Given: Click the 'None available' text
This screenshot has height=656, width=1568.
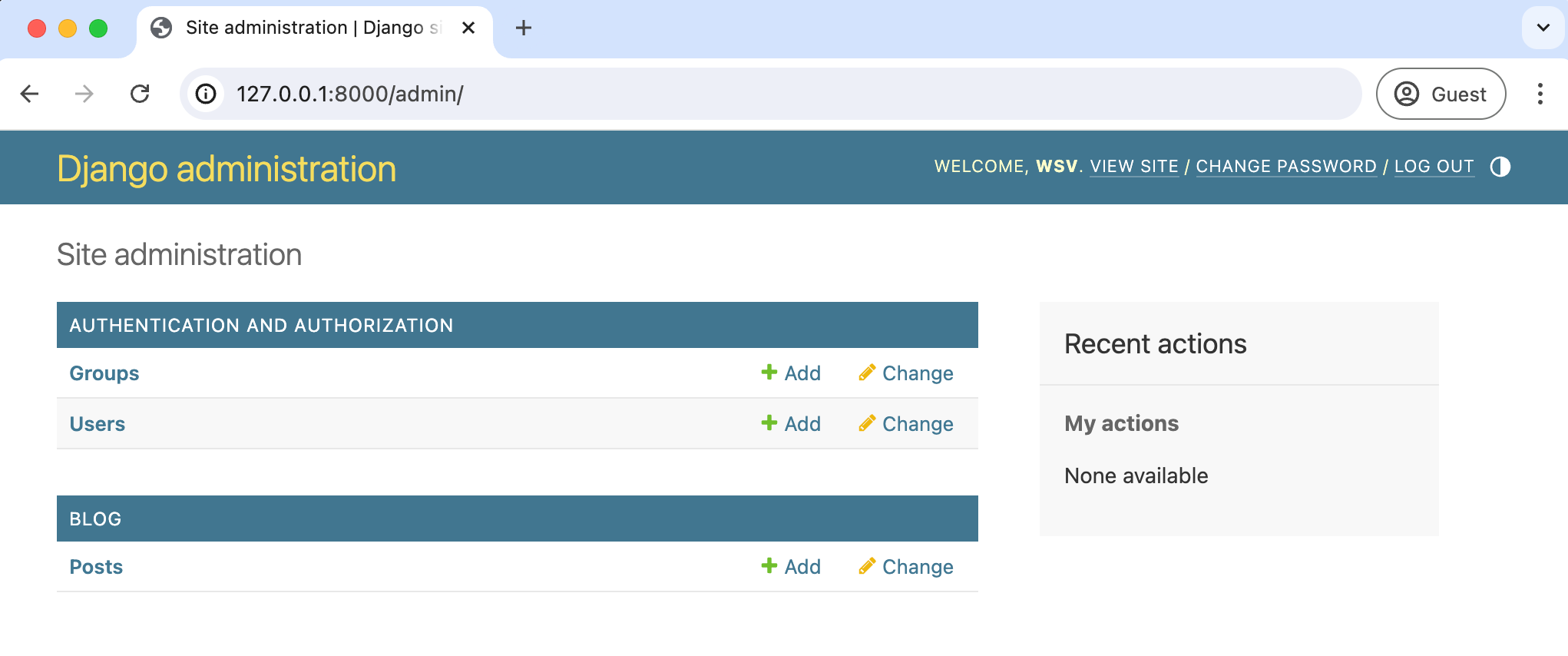Looking at the screenshot, I should pos(1136,475).
